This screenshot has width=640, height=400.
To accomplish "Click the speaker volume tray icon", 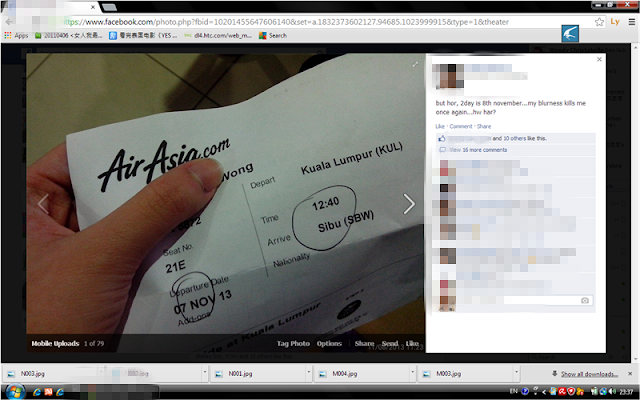I will click(612, 391).
